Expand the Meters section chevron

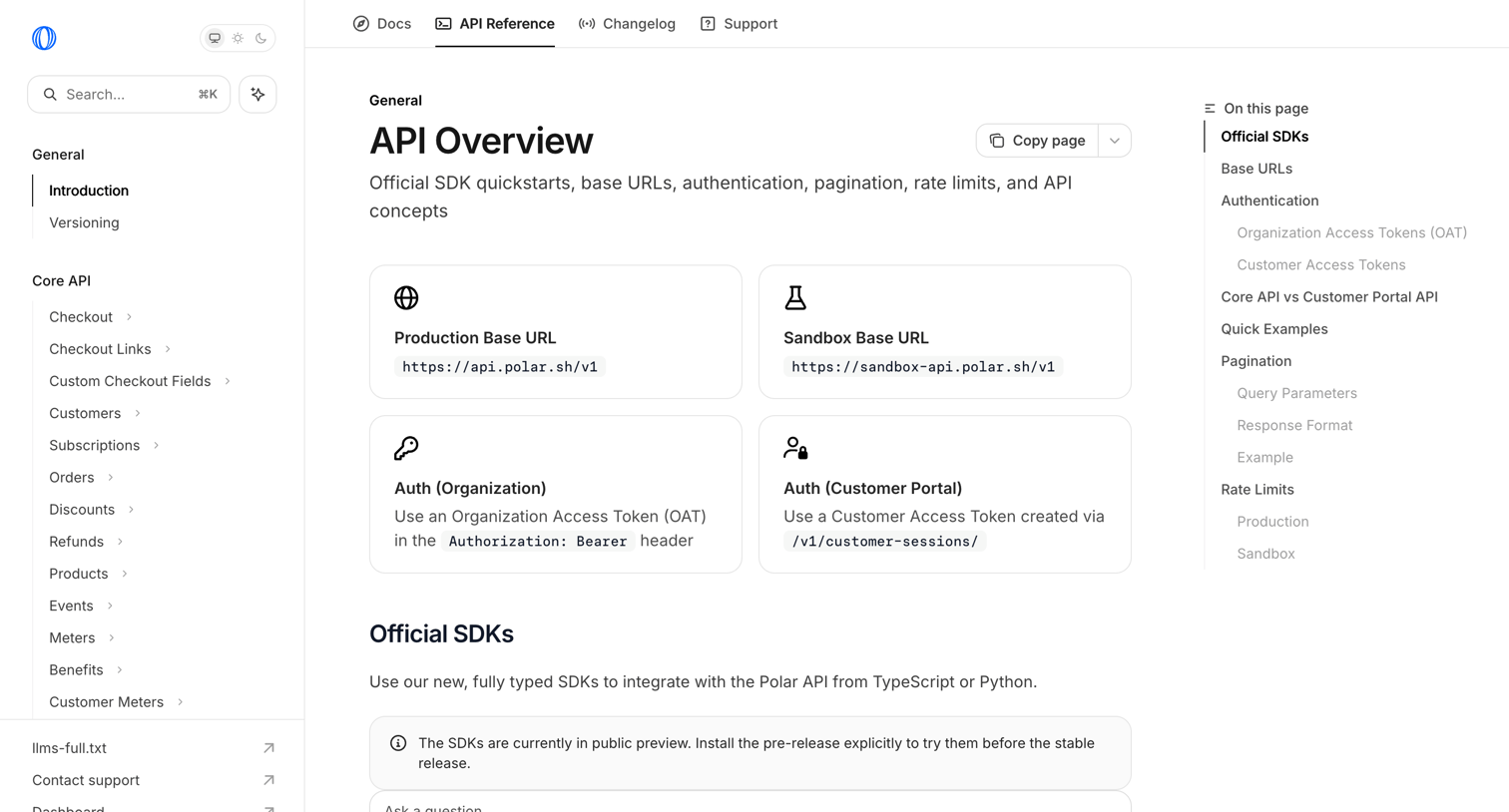tap(112, 637)
